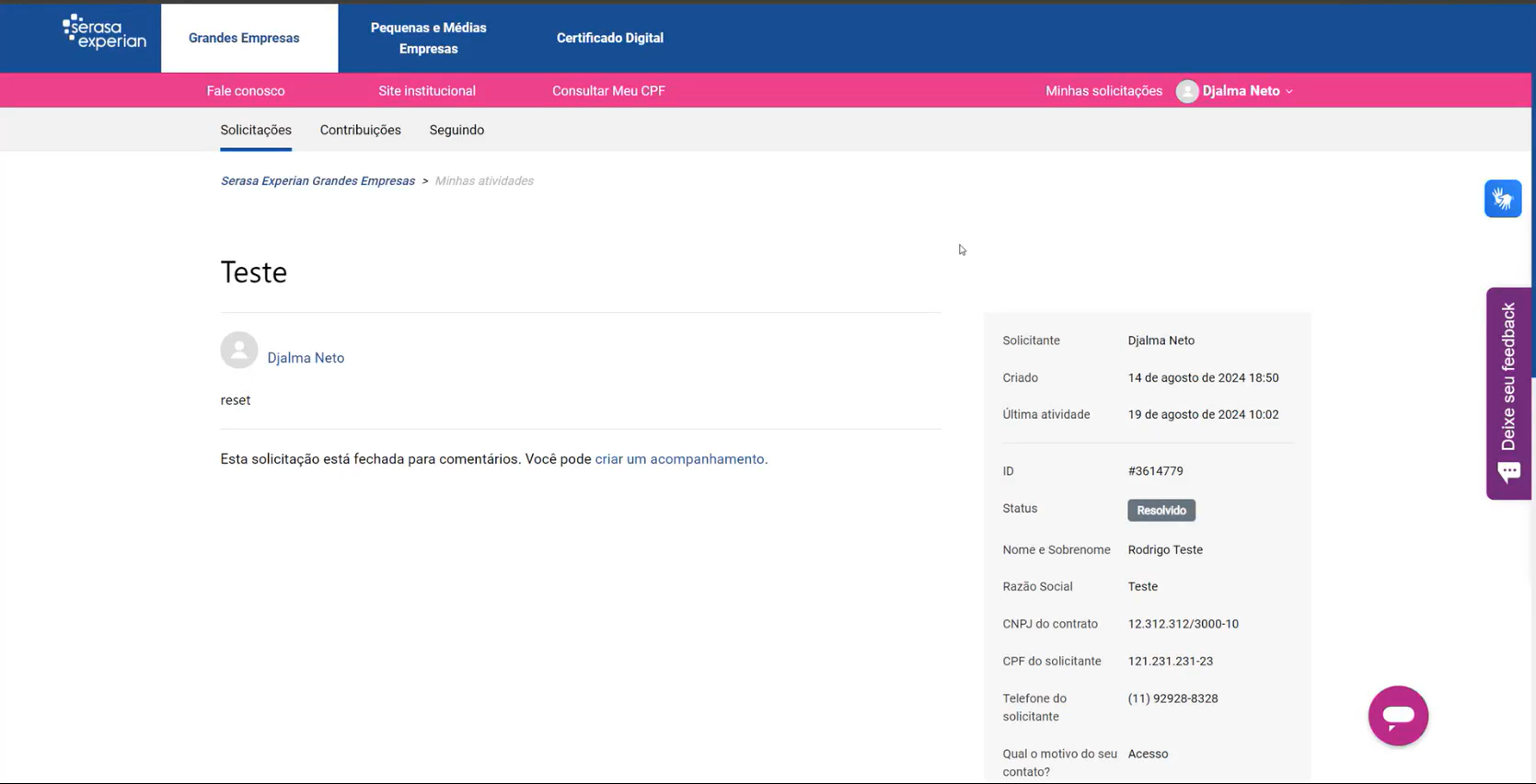The width and height of the screenshot is (1536, 784).
Task: Click the criar um acompanhamento link
Action: [x=679, y=459]
